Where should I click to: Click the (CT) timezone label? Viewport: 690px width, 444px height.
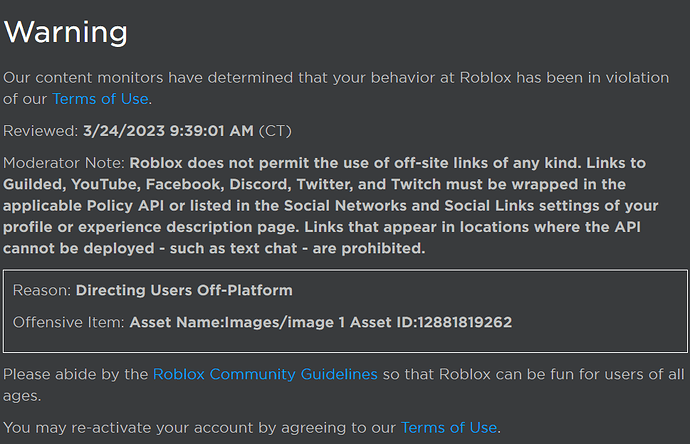(275, 131)
